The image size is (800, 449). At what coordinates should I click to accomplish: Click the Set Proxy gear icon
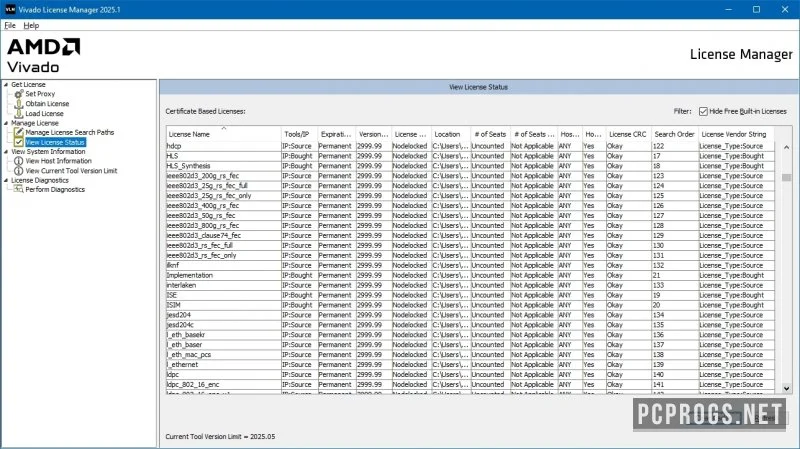click(x=19, y=94)
